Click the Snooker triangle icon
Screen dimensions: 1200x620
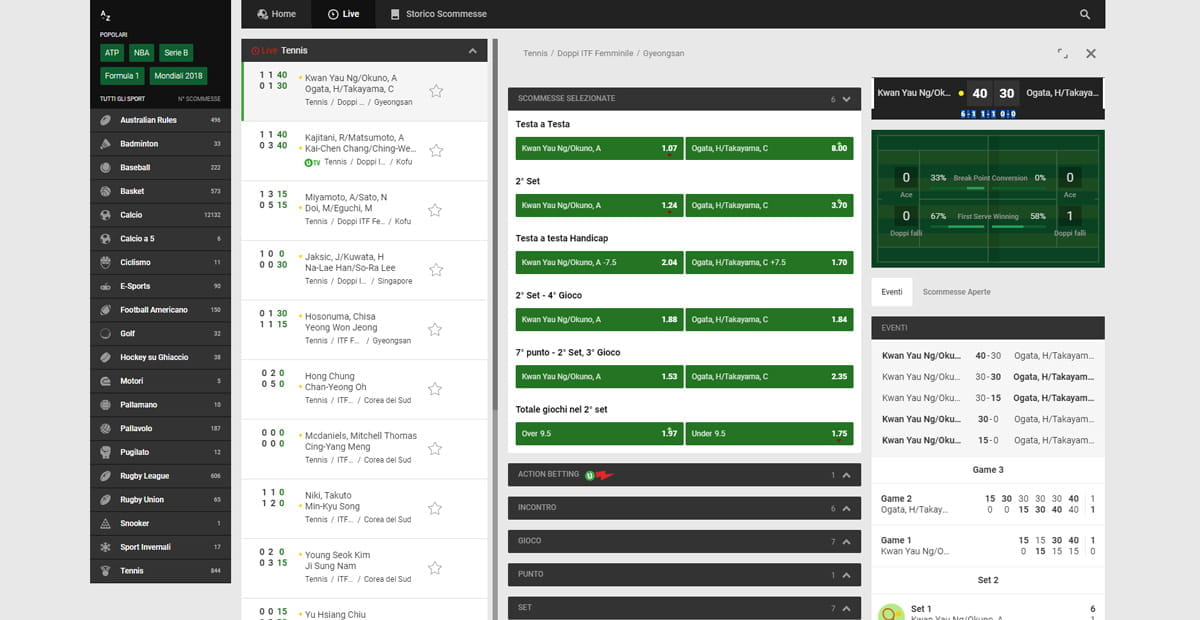coord(106,523)
